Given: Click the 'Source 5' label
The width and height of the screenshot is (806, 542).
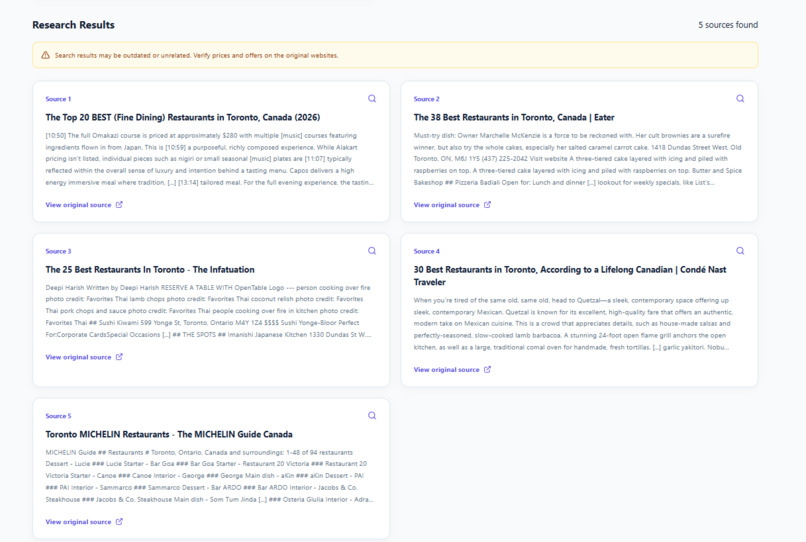Looking at the screenshot, I should coord(58,415).
